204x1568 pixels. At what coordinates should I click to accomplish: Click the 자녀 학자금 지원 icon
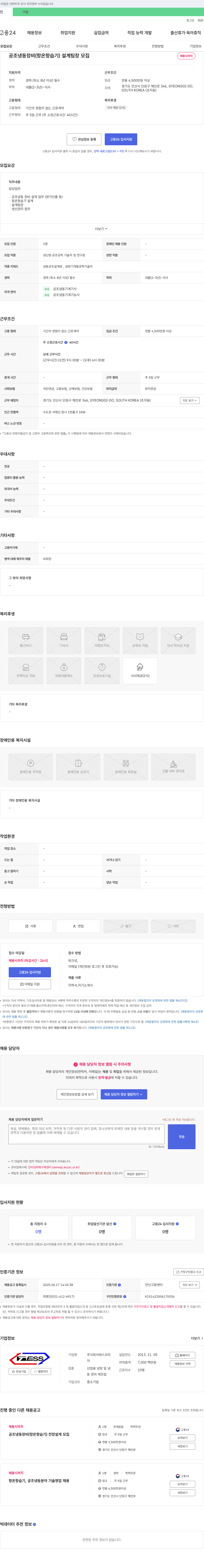178,640
